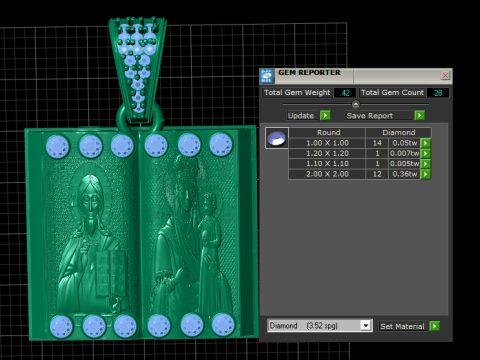Select the '1.10 X 1.10' size cell
This screenshot has width=480, height=360.
327,164
